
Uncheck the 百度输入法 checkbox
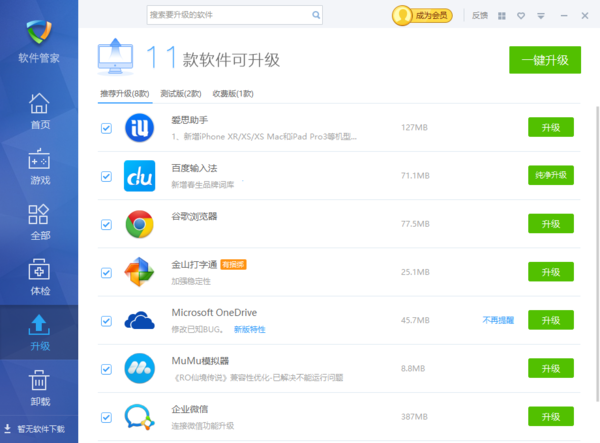pos(106,176)
